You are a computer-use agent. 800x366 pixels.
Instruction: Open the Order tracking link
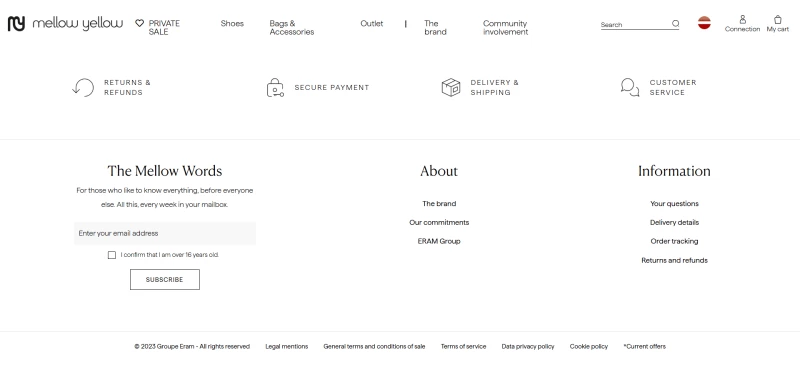tap(674, 241)
